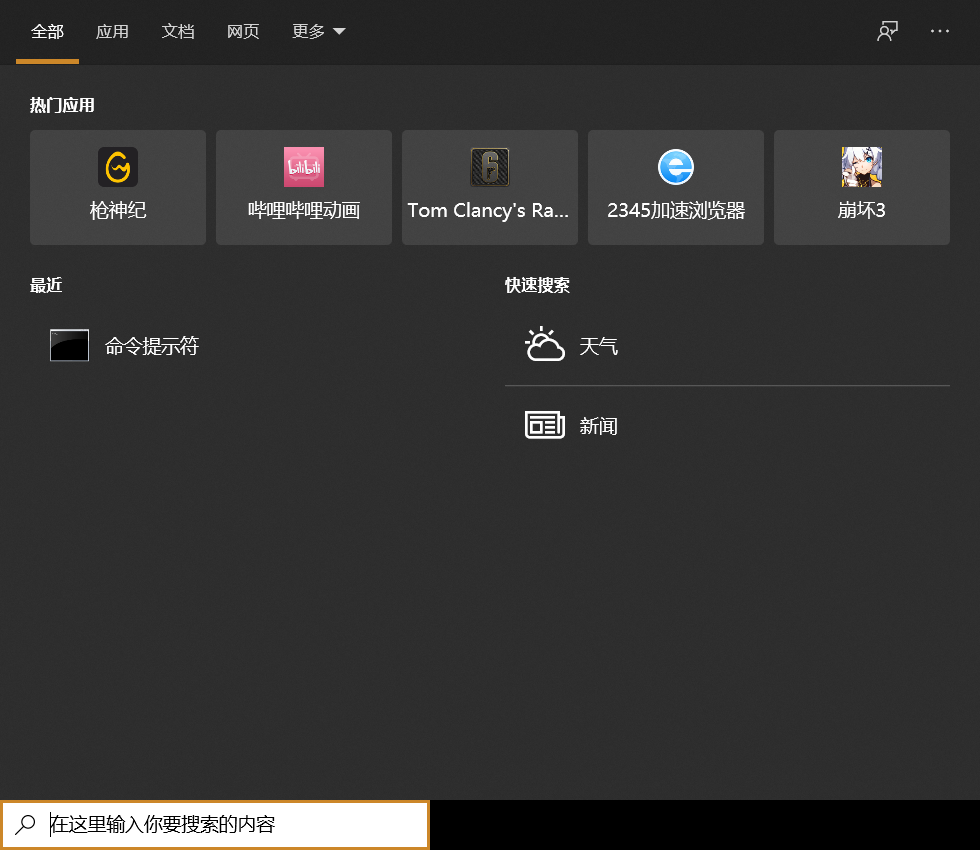The width and height of the screenshot is (980, 850).
Task: Open the feedback person icon at top right
Action: click(887, 31)
